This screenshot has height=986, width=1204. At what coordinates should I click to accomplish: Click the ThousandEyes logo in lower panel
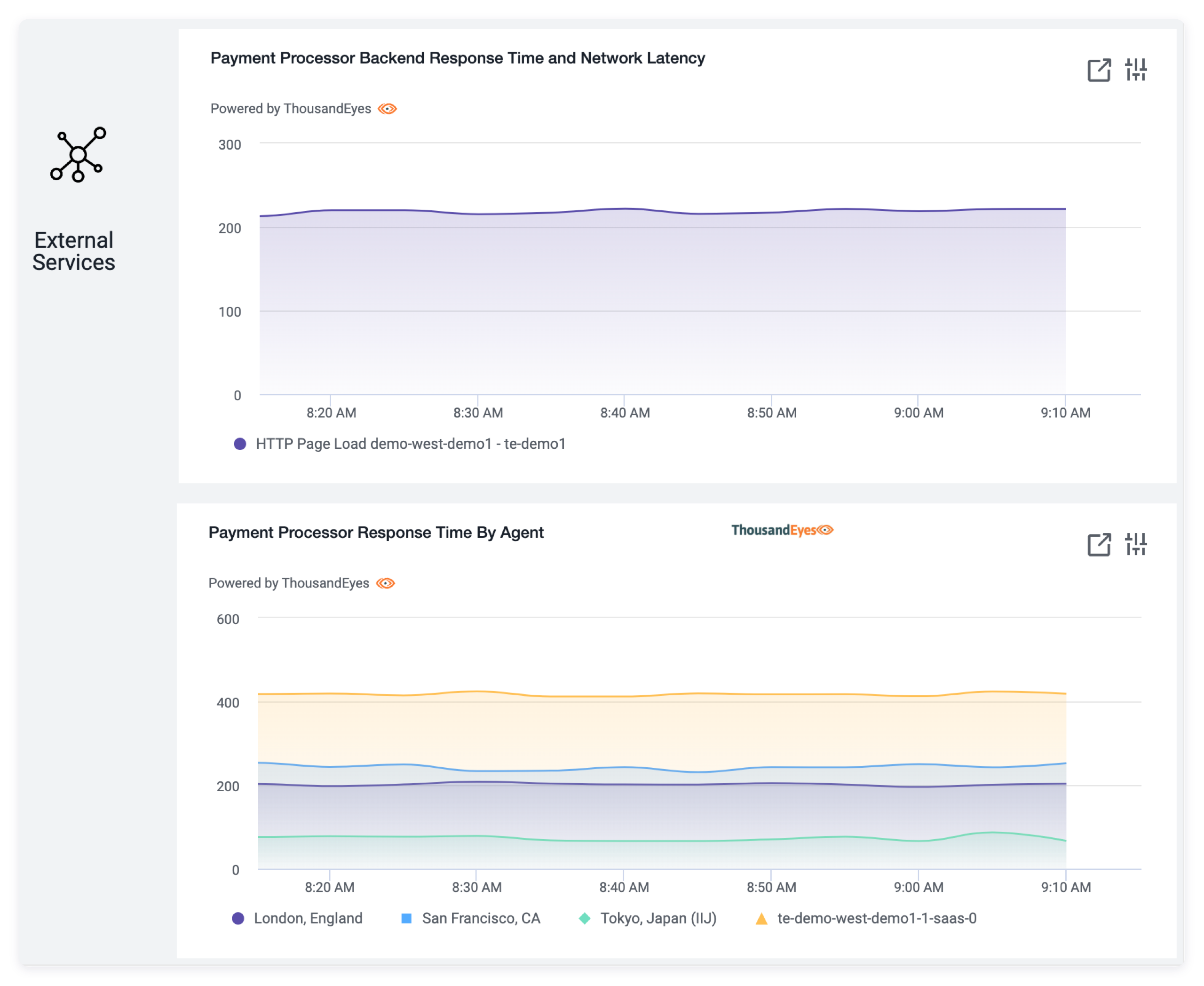(782, 530)
